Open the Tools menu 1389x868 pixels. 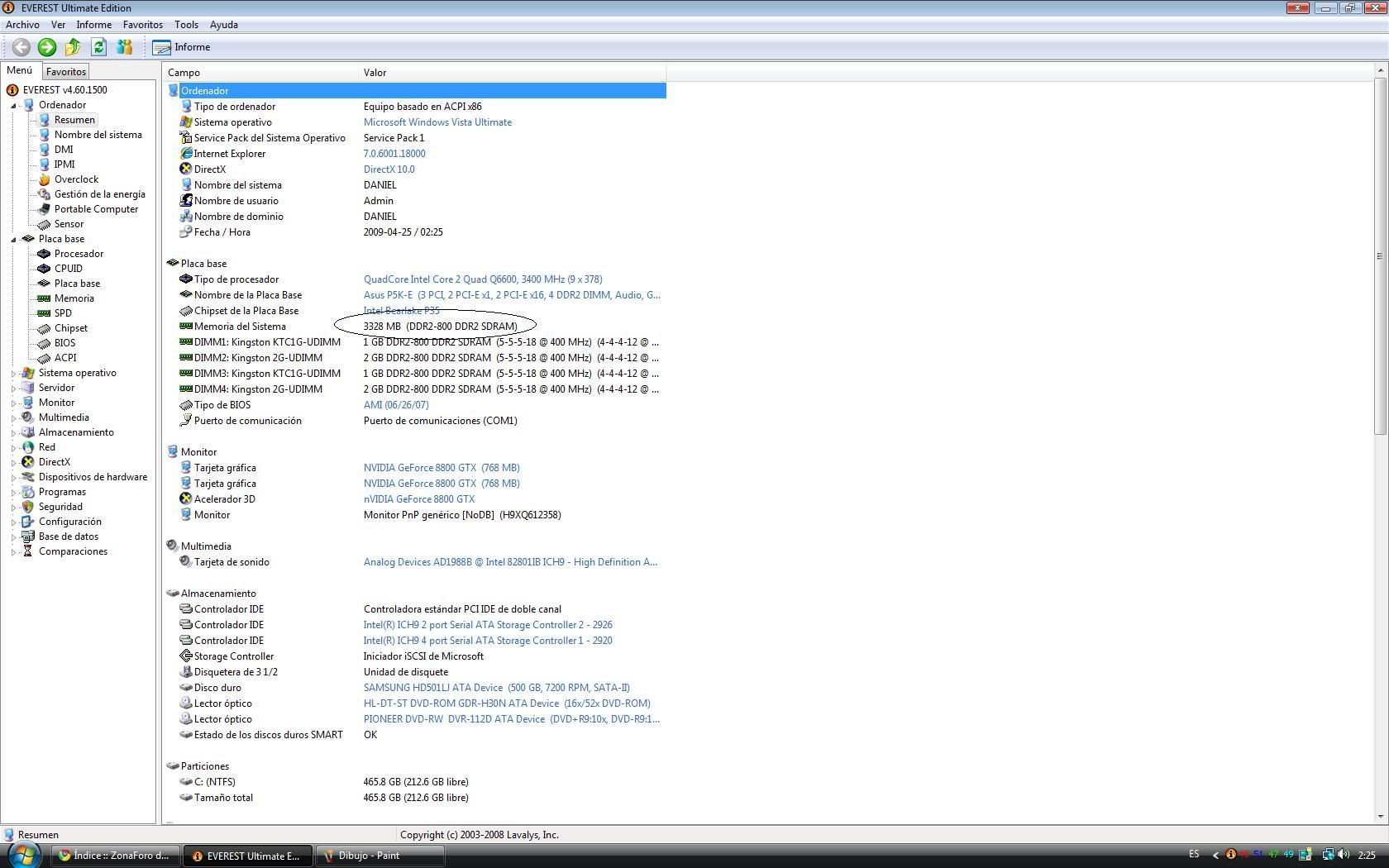pyautogui.click(x=186, y=25)
